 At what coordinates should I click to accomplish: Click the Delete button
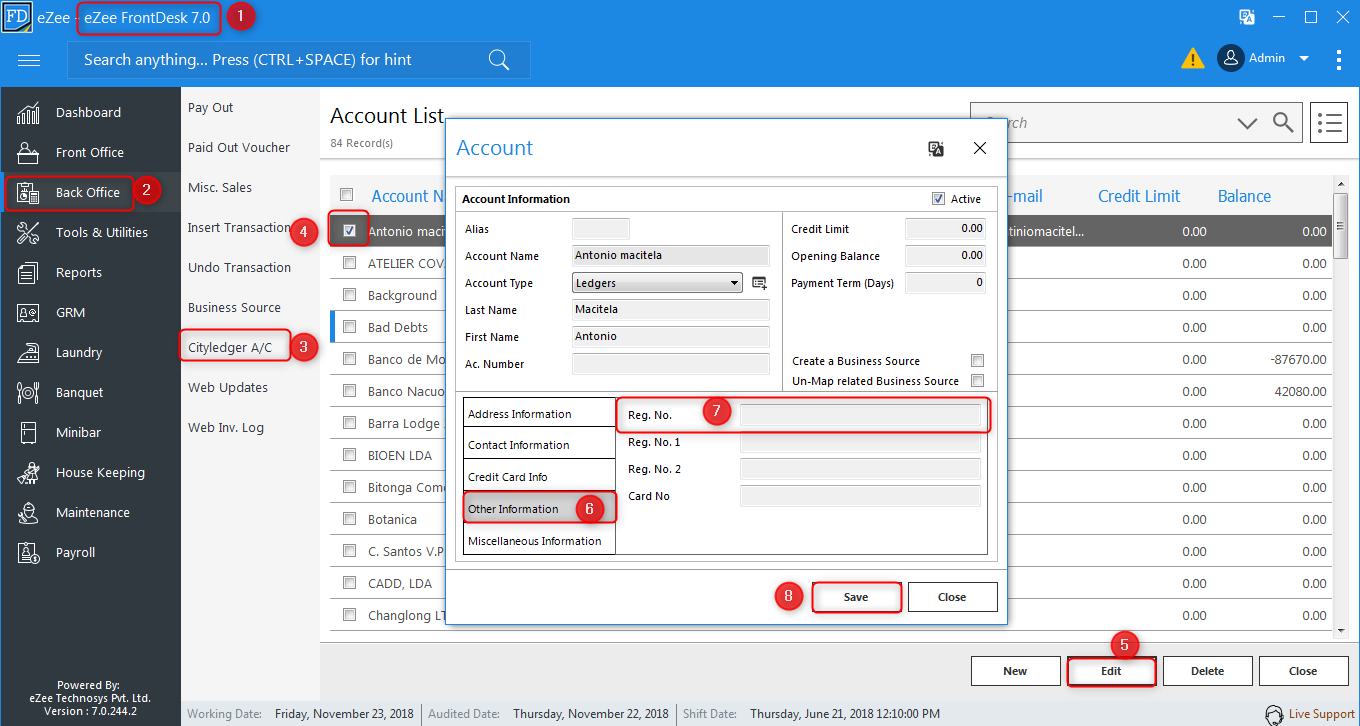coord(1207,671)
